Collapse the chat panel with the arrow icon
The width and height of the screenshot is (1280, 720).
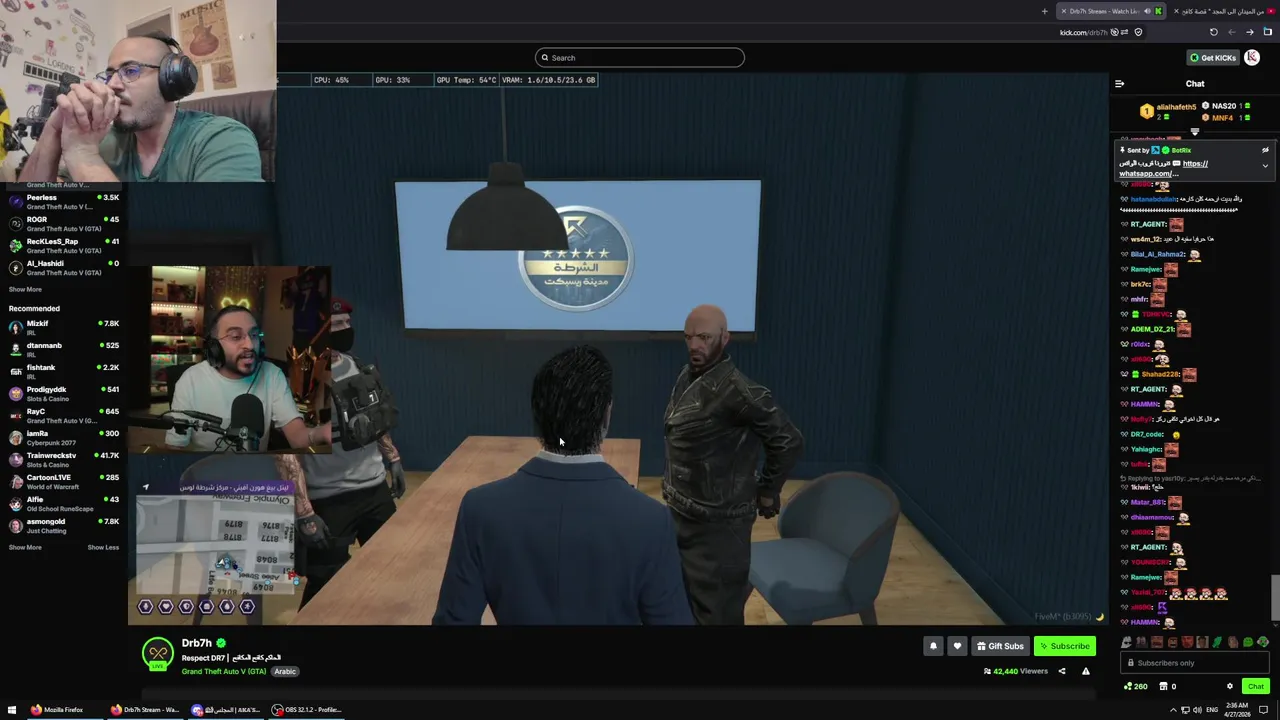click(1119, 84)
